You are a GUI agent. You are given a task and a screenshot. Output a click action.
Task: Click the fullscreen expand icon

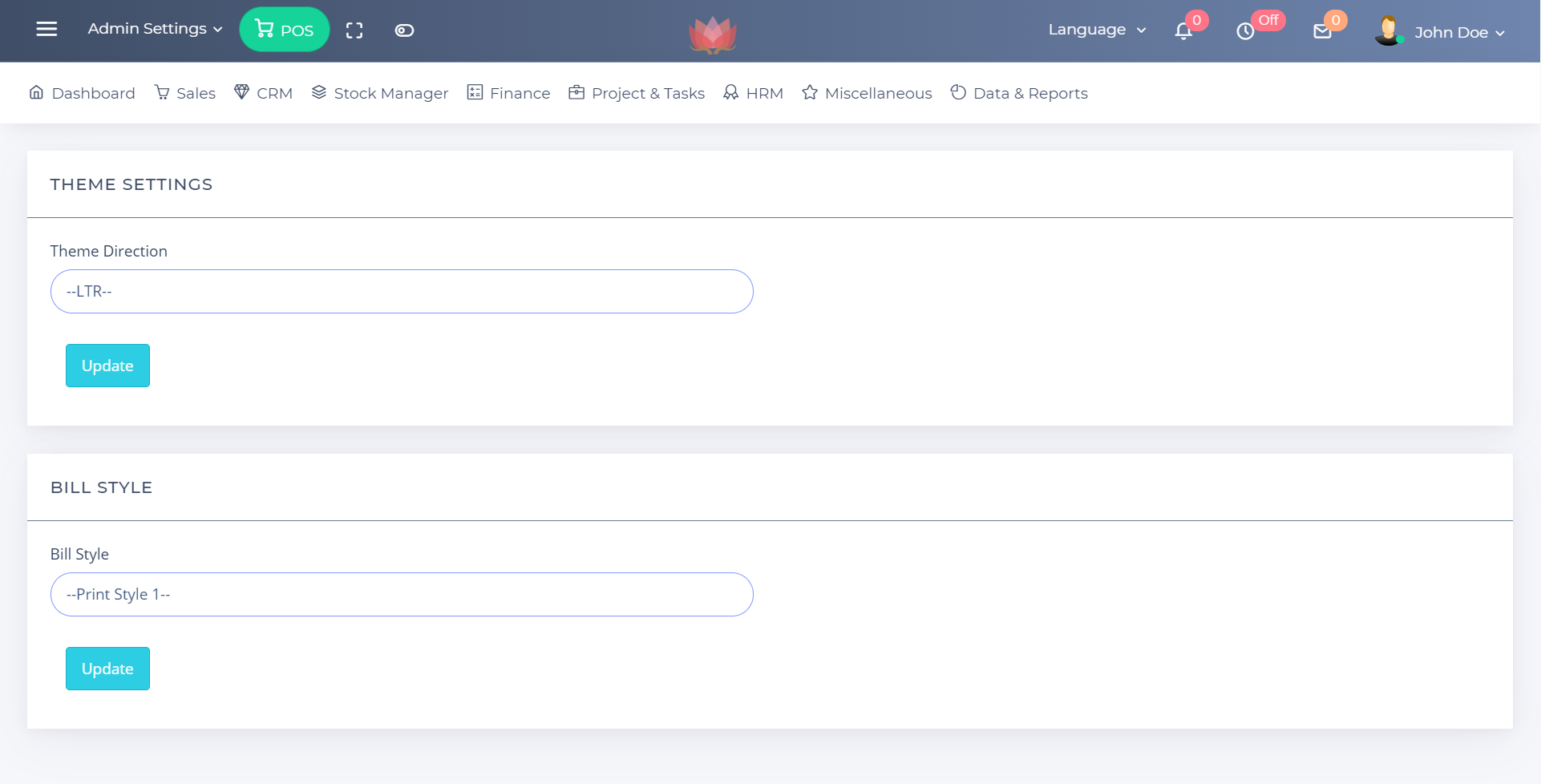tap(354, 30)
